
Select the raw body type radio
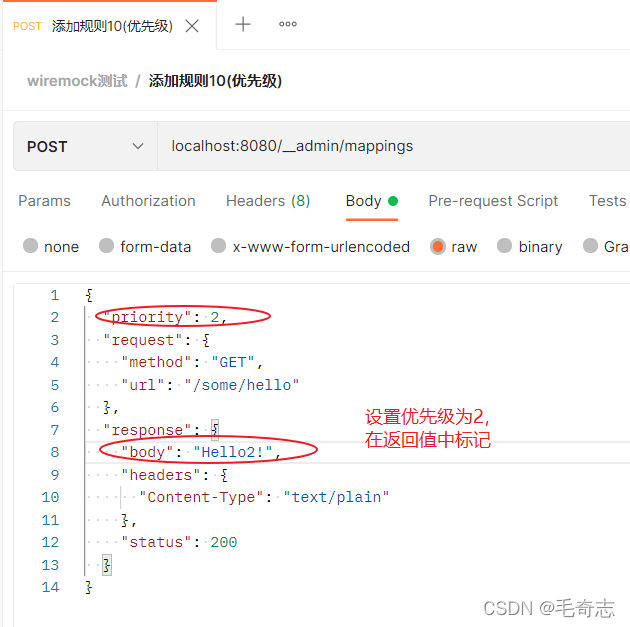tap(438, 246)
